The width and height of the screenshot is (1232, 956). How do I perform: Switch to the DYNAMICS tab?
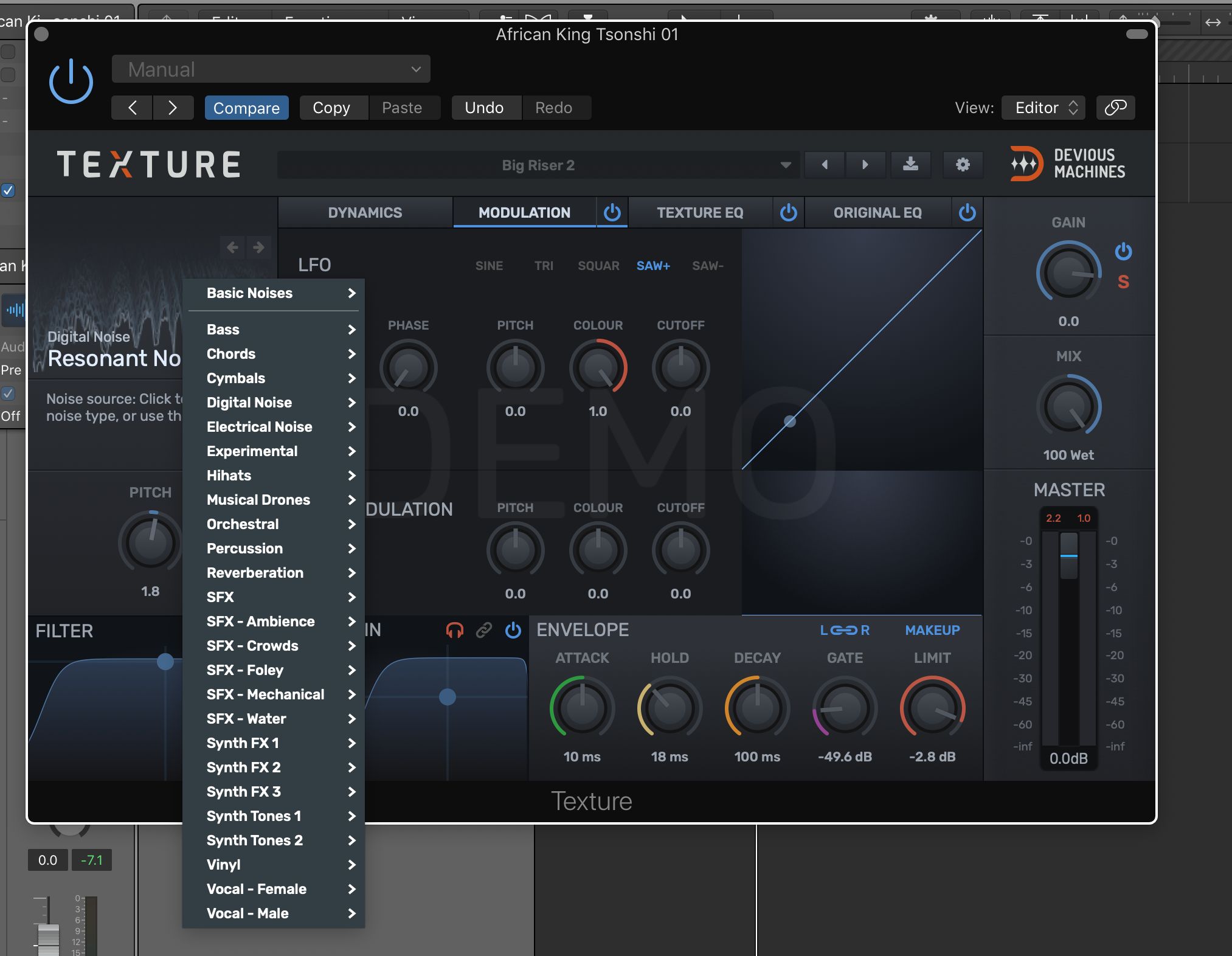(365, 212)
